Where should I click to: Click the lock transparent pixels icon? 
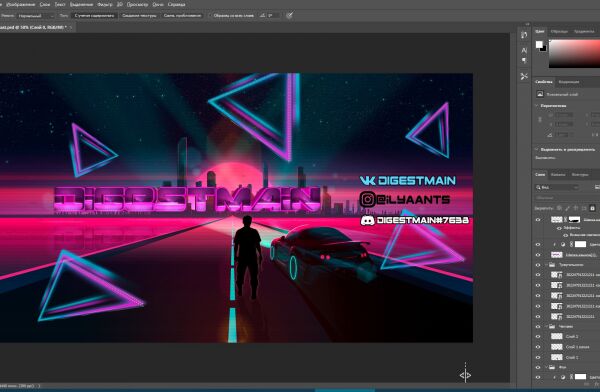pos(559,208)
